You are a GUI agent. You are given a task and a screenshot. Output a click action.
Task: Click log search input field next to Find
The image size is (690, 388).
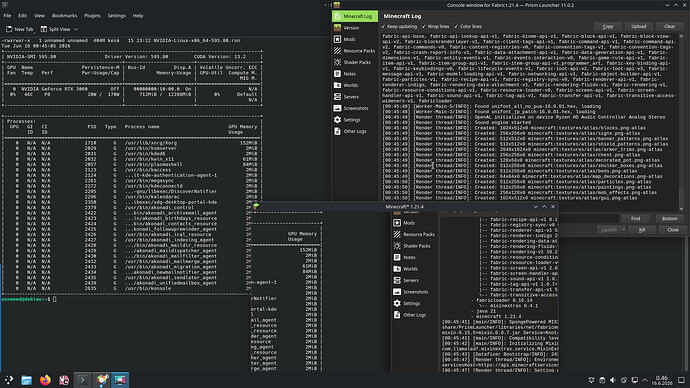click(x=588, y=218)
